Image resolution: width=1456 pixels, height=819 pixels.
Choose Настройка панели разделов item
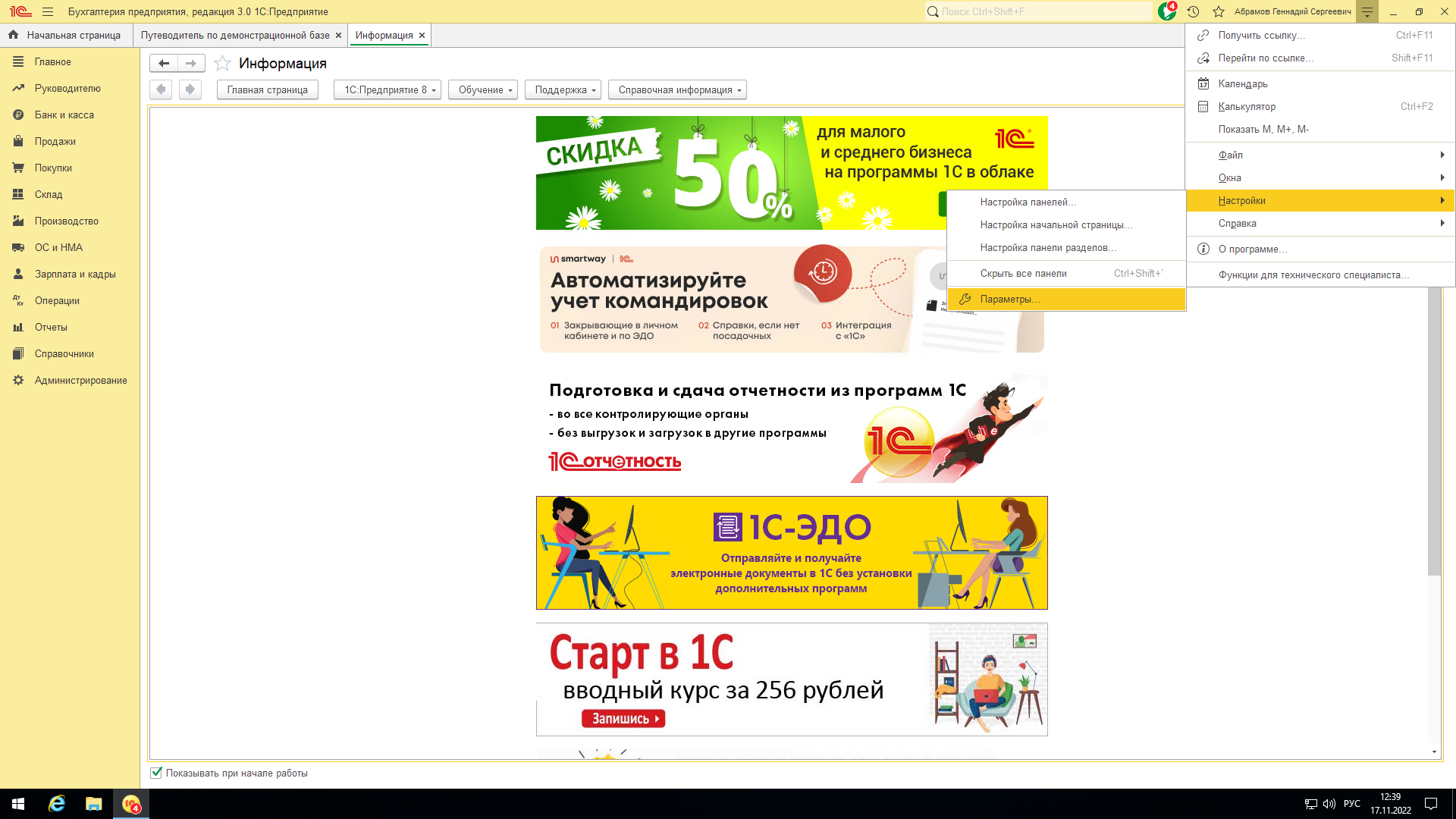[x=1066, y=248]
